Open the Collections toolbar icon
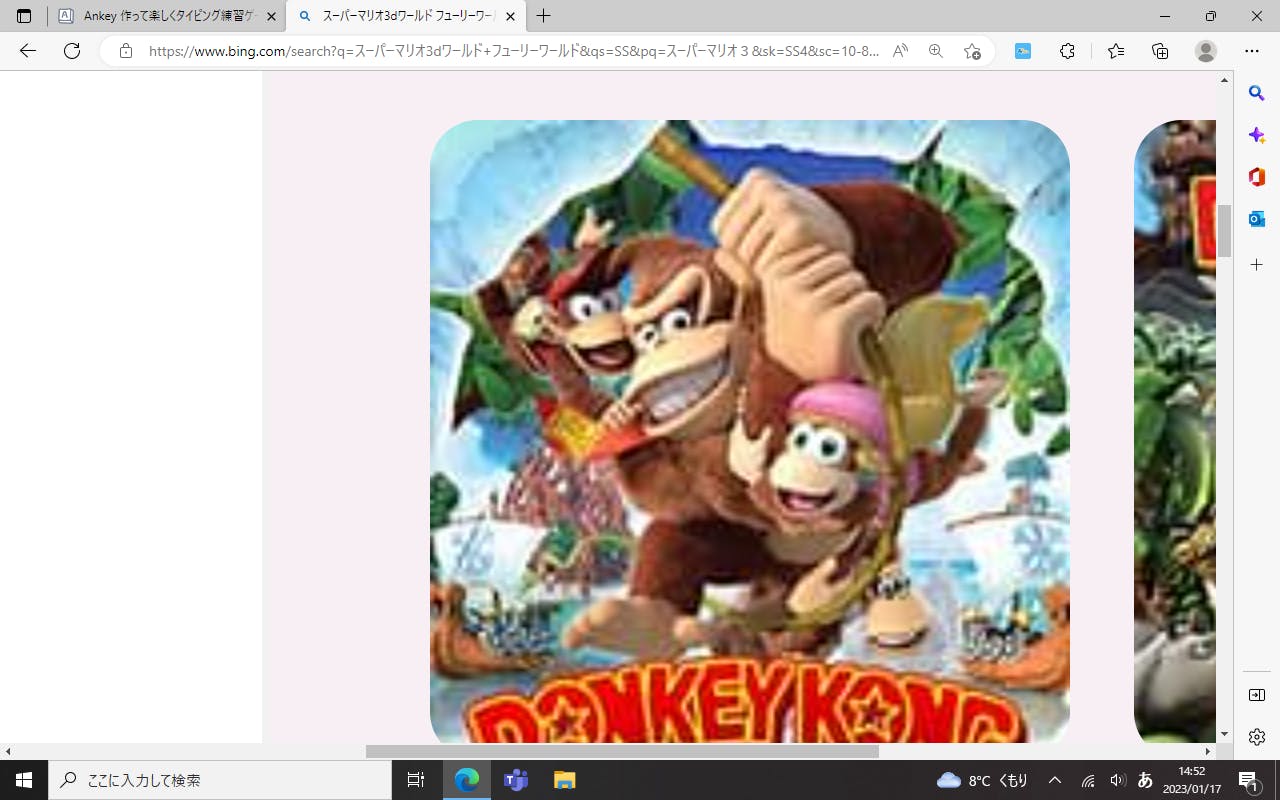Image resolution: width=1280 pixels, height=800 pixels. (x=1160, y=51)
